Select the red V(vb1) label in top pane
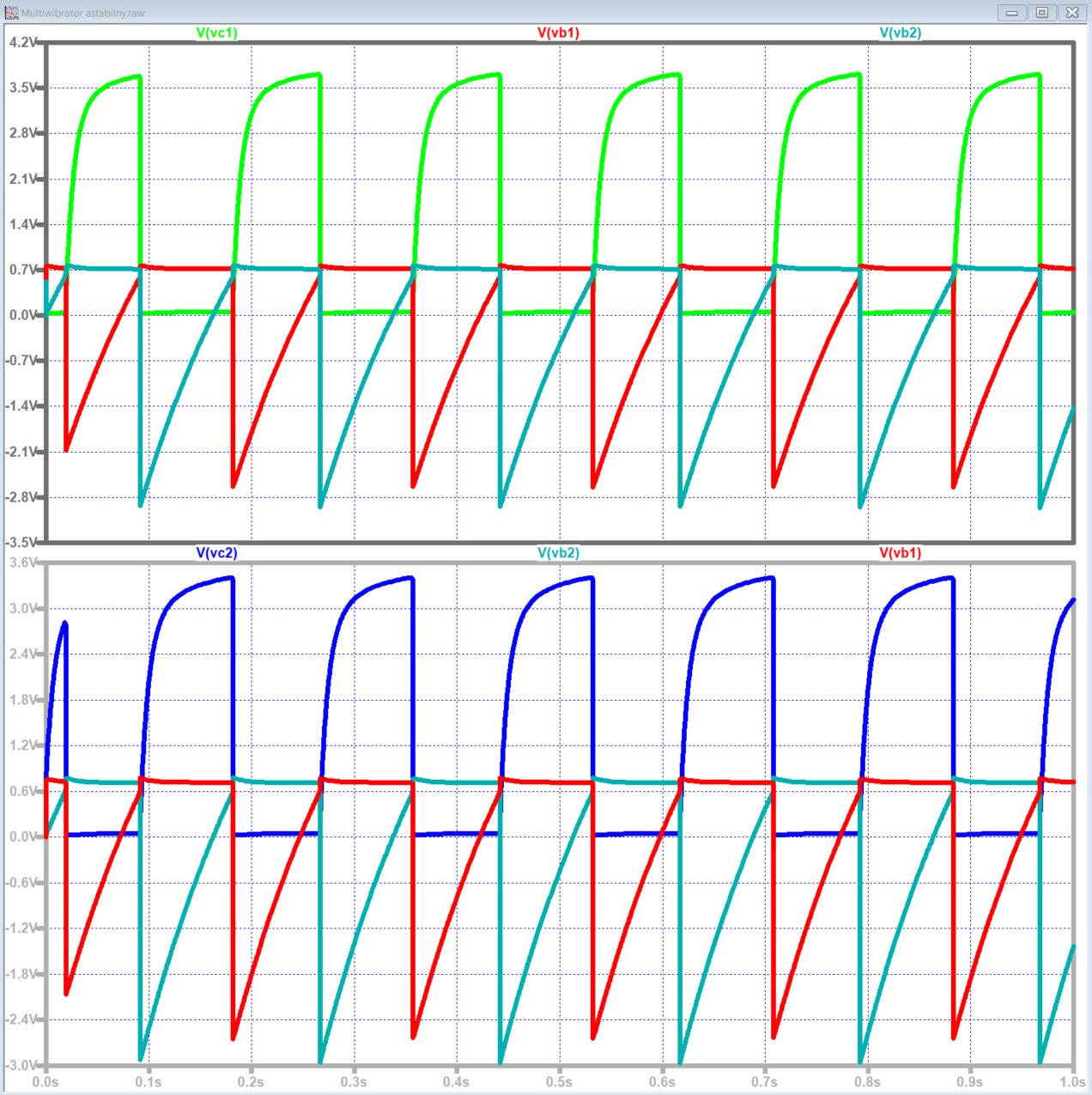 tap(559, 33)
